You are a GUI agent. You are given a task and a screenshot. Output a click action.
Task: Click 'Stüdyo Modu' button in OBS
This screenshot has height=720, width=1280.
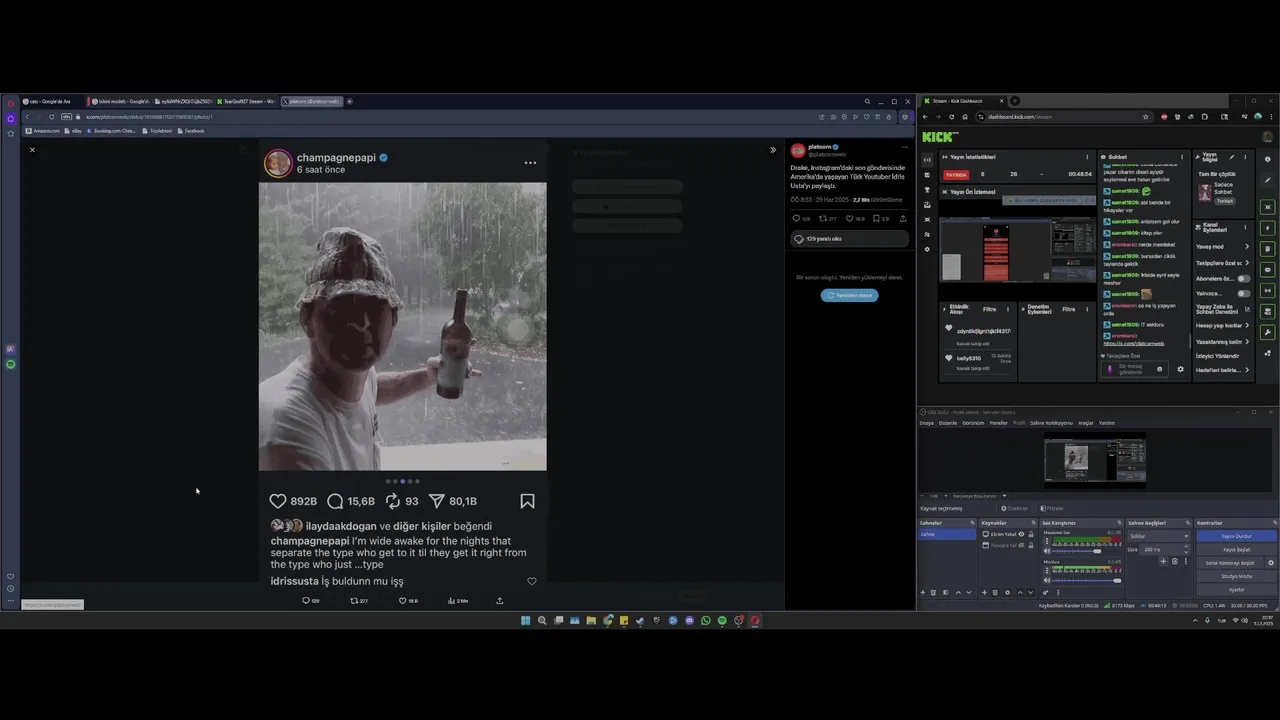pos(1236,576)
